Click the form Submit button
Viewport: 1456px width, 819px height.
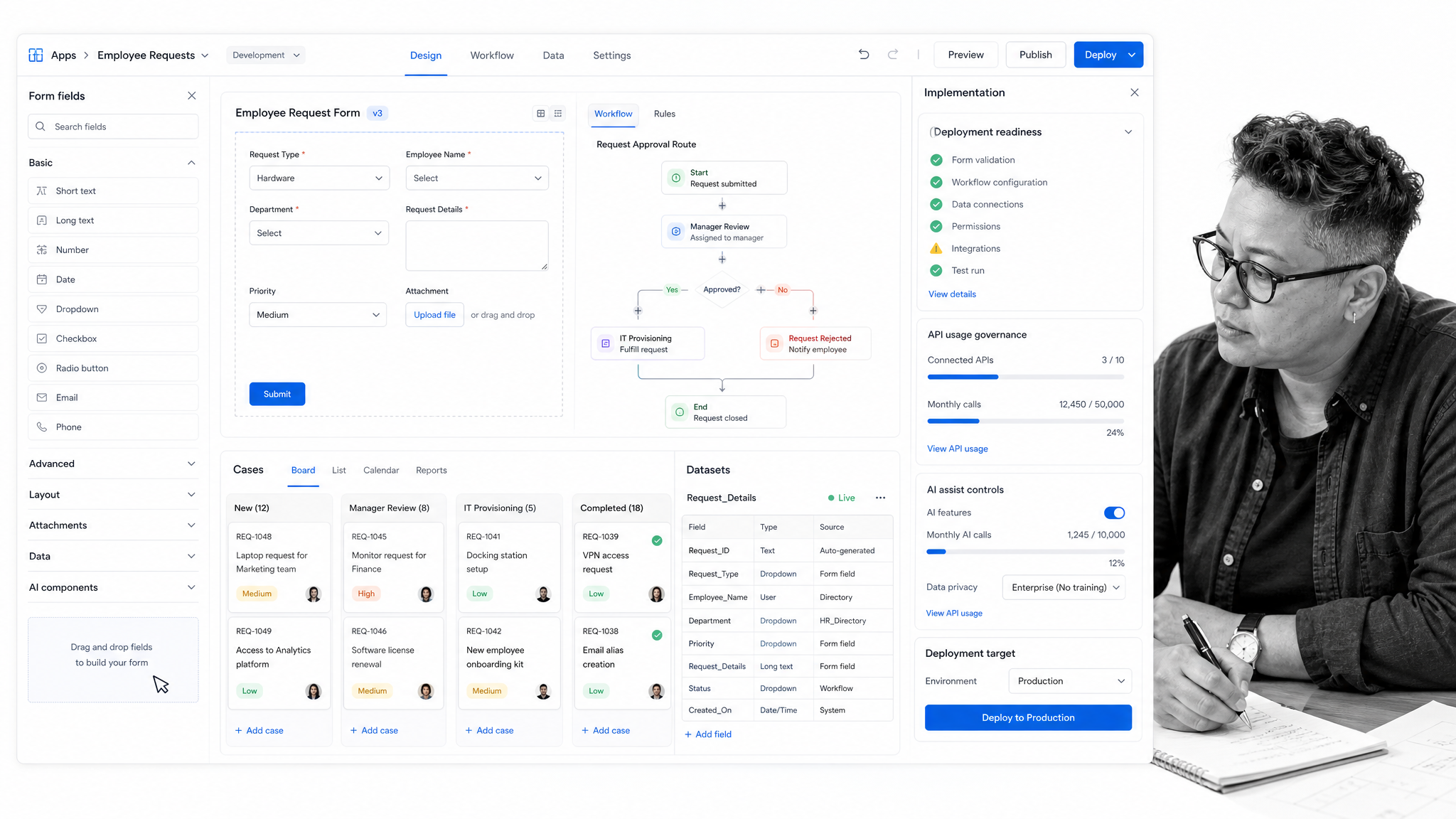point(277,394)
